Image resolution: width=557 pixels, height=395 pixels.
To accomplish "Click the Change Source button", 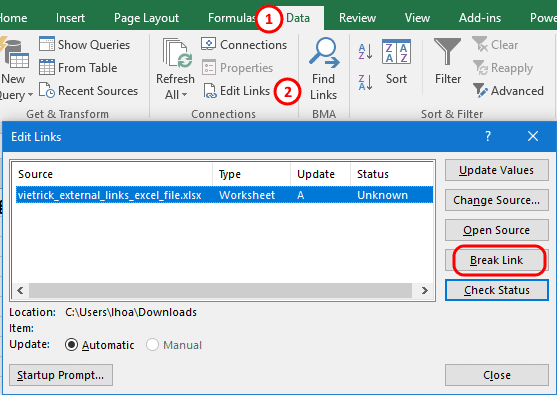I will pos(497,200).
